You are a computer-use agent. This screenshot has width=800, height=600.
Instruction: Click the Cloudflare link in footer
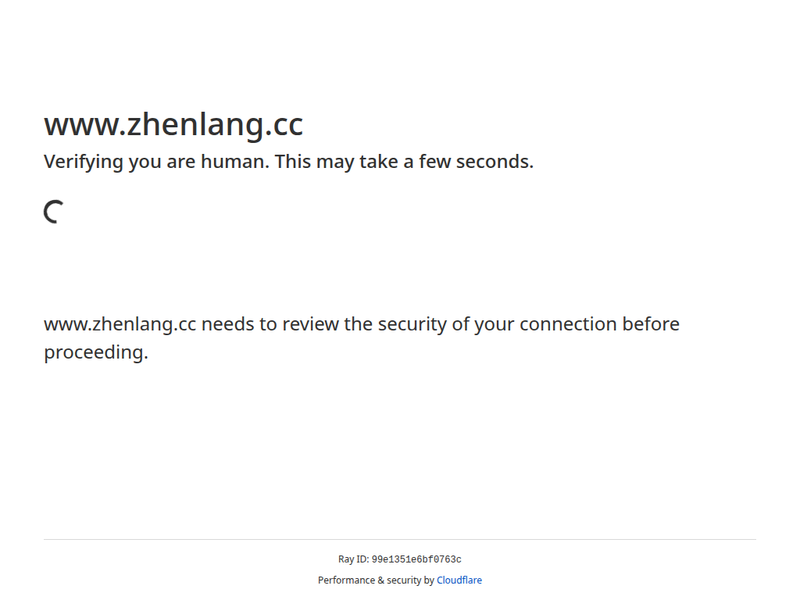coord(459,580)
